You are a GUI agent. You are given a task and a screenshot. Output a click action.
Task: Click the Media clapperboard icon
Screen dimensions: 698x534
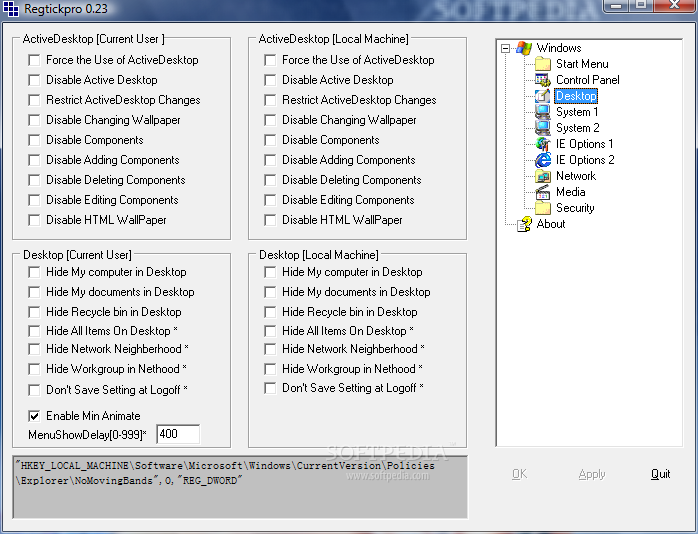point(543,192)
